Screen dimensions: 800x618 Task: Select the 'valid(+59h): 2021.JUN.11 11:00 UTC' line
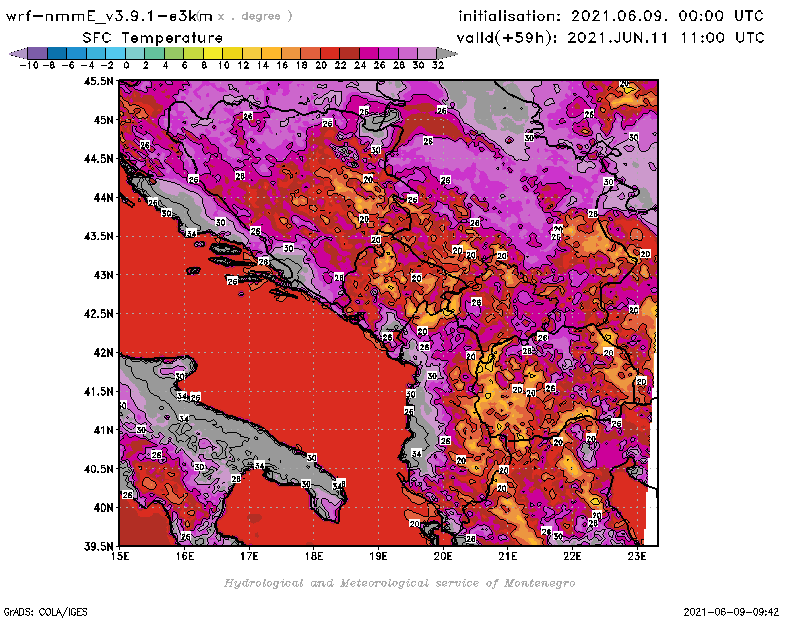[x=611, y=37]
